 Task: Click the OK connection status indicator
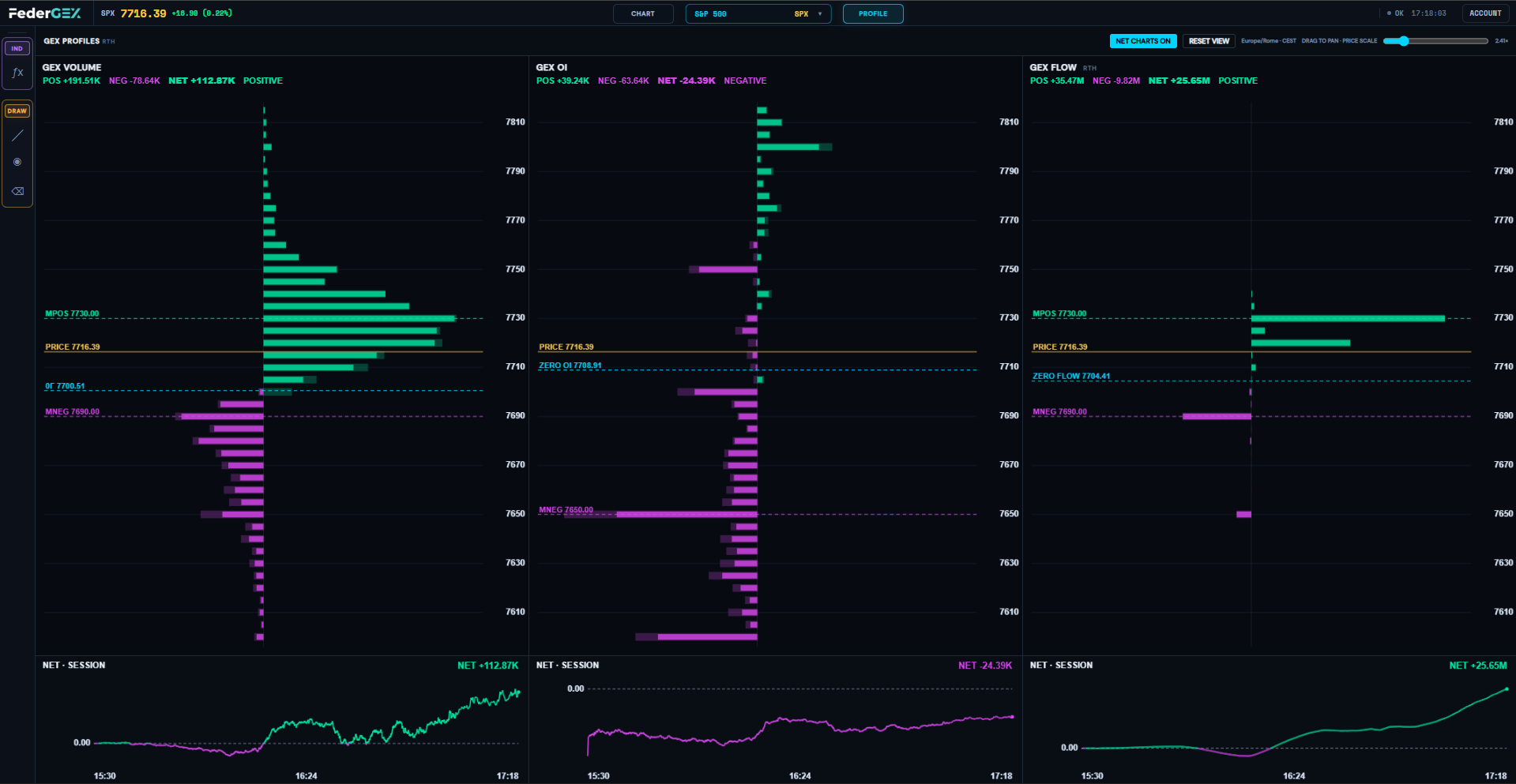pyautogui.click(x=1396, y=13)
